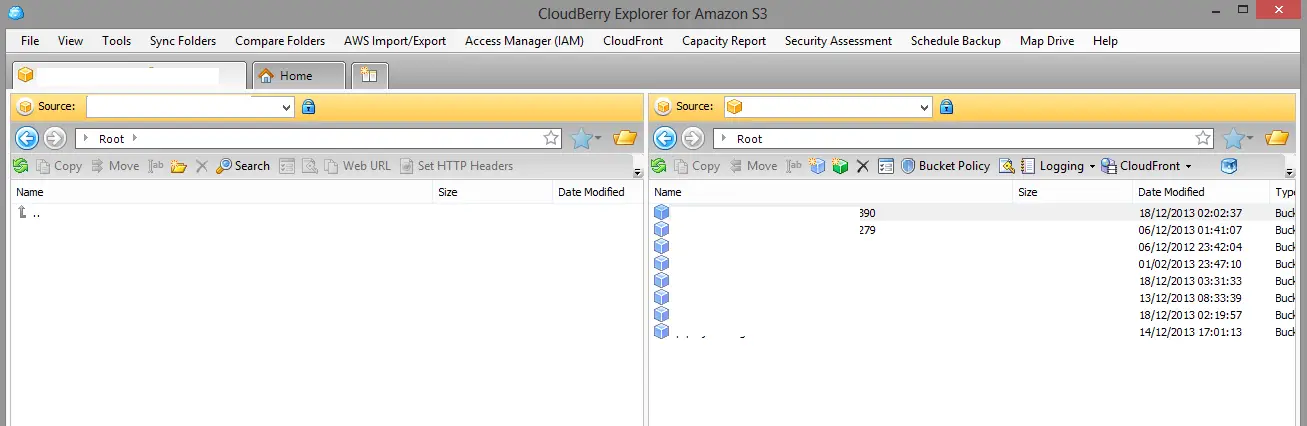Click the open folder icon in left pane
The image size is (1307, 426).
point(625,138)
